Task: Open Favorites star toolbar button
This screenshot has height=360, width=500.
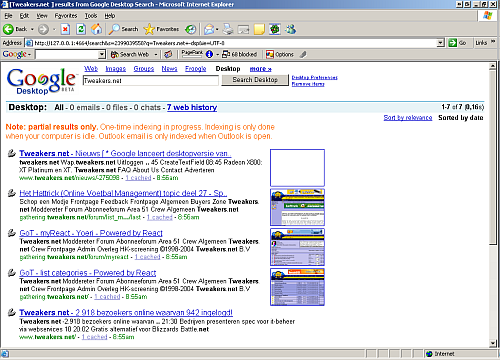Action: pyautogui.click(x=161, y=29)
